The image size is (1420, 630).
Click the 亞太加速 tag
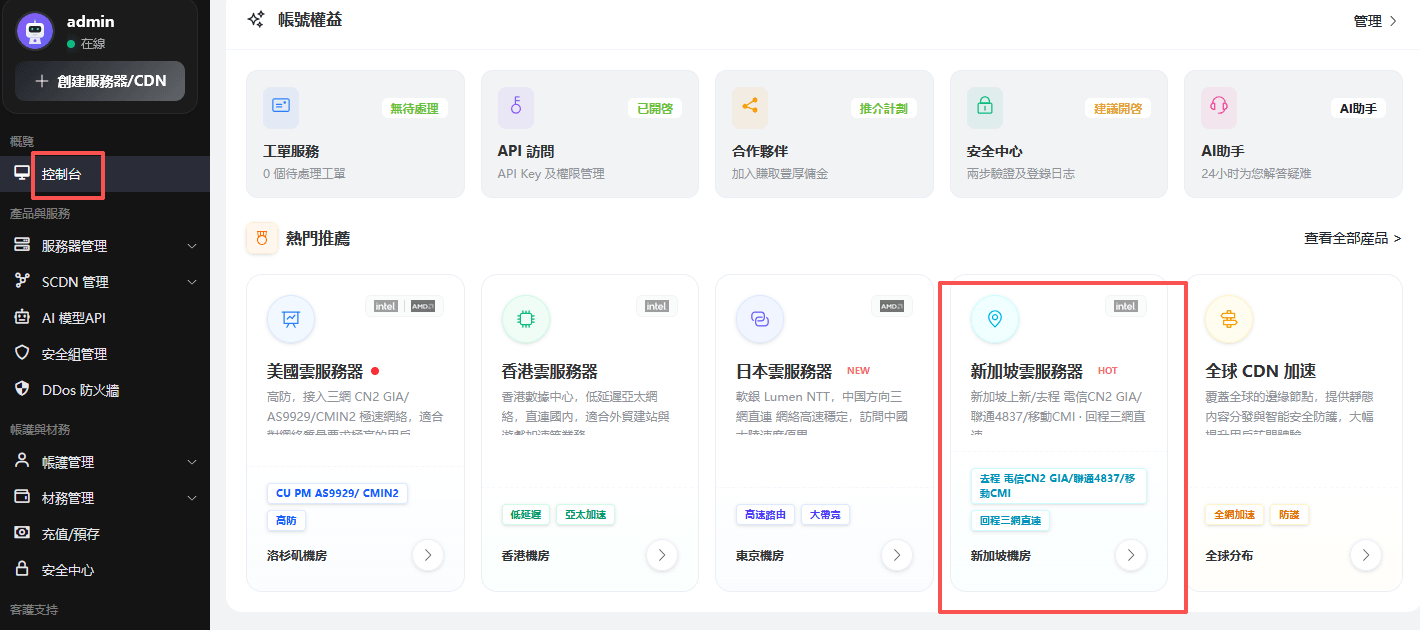coord(586,515)
